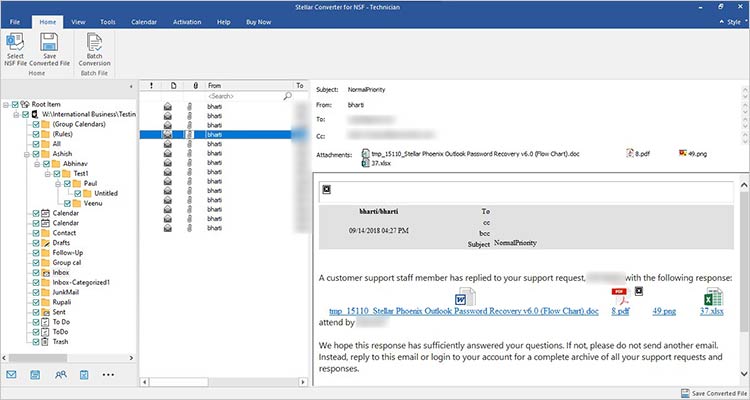Click Save Converted File in status bar
The width and height of the screenshot is (750, 400).
[714, 393]
